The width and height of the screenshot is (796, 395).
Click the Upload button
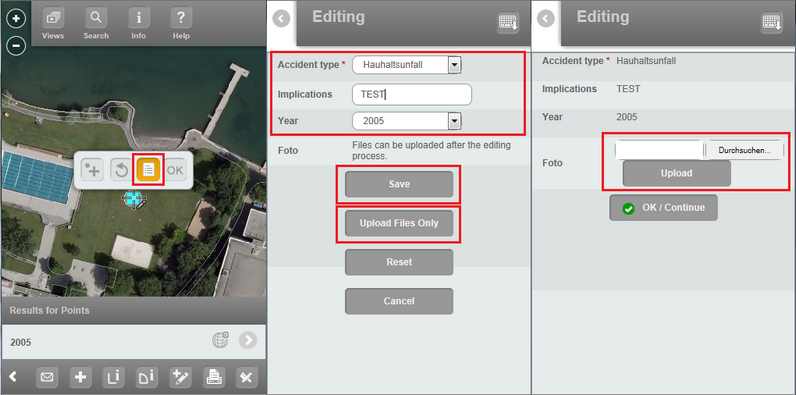(x=677, y=174)
